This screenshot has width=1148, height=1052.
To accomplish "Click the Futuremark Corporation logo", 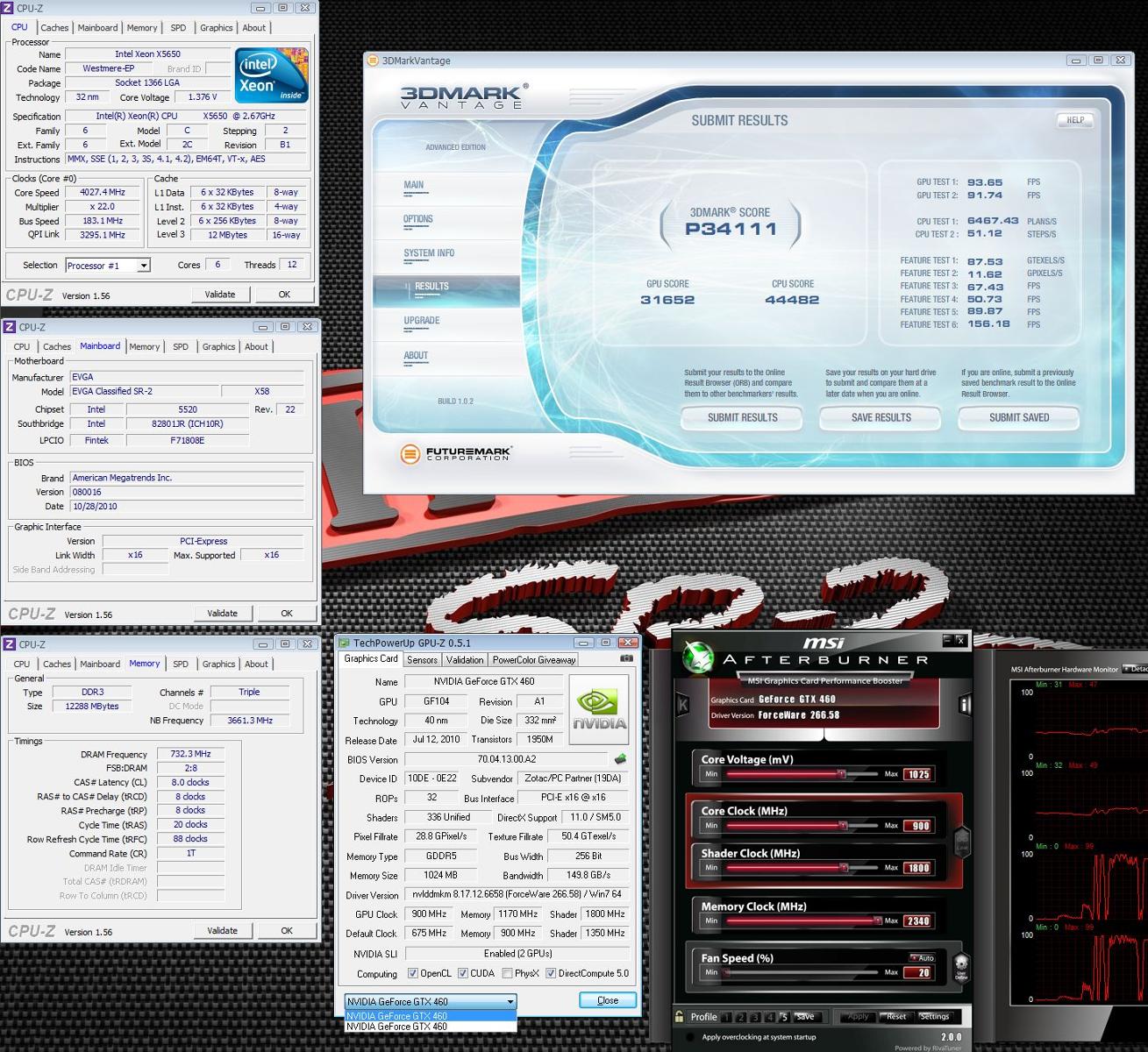I will coord(456,454).
